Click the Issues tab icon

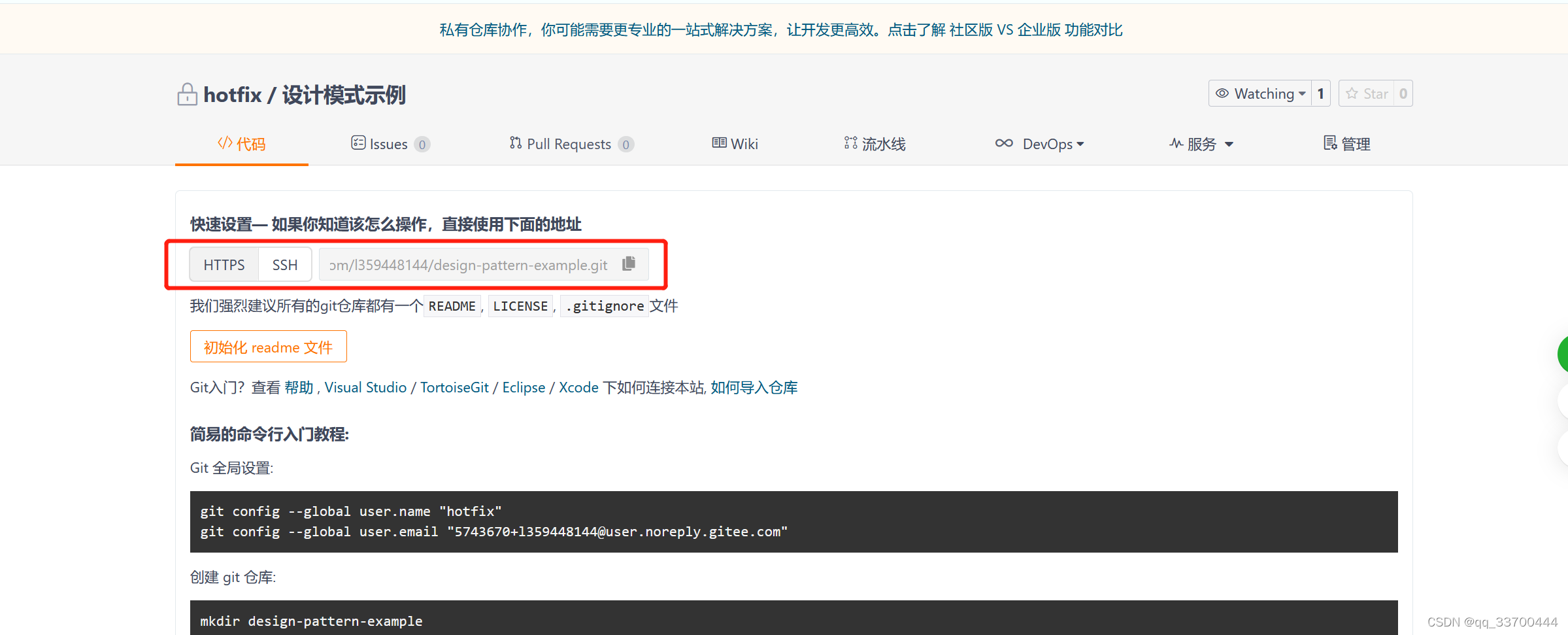click(358, 143)
